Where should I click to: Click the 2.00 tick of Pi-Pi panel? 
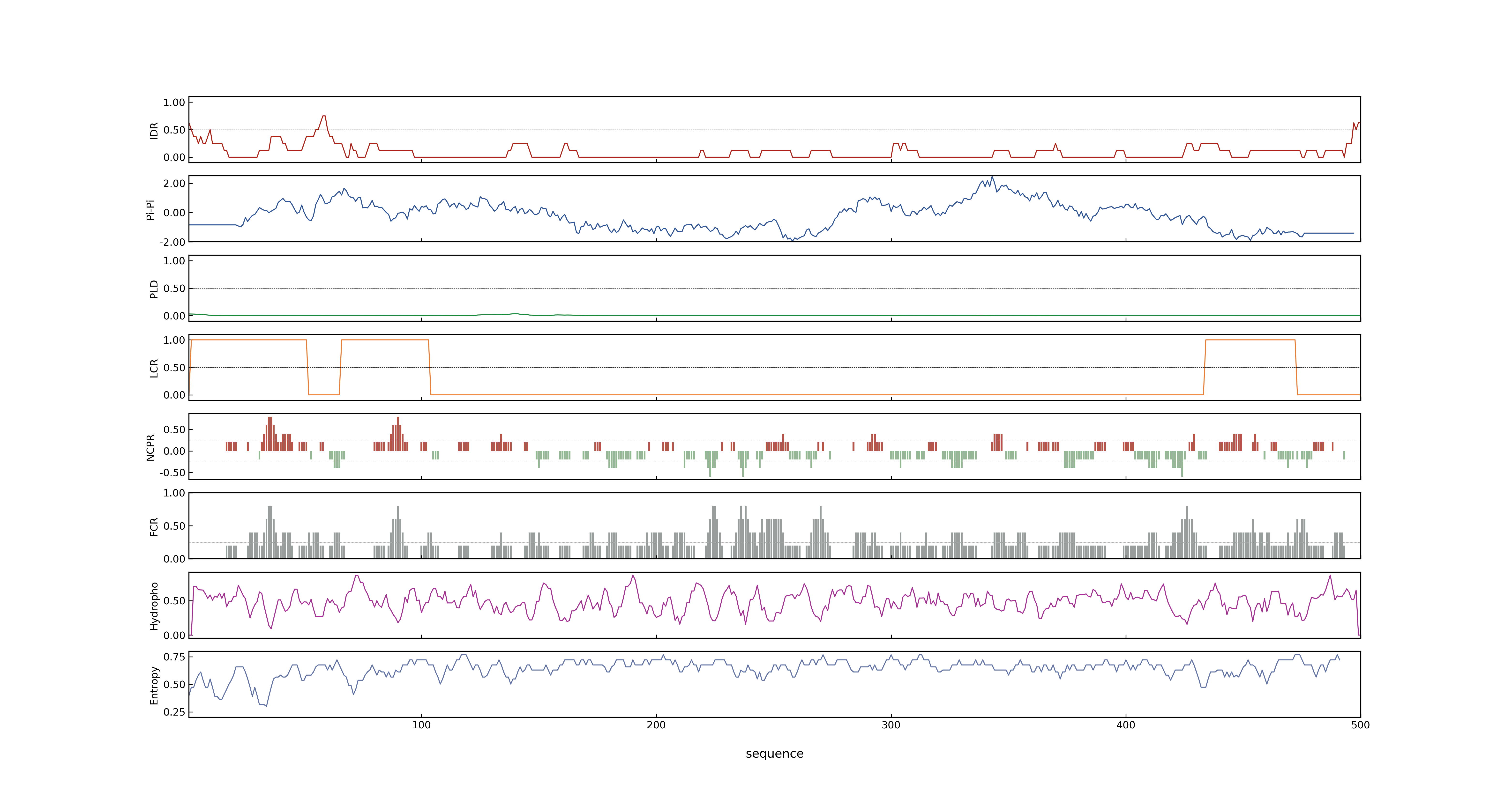click(174, 184)
